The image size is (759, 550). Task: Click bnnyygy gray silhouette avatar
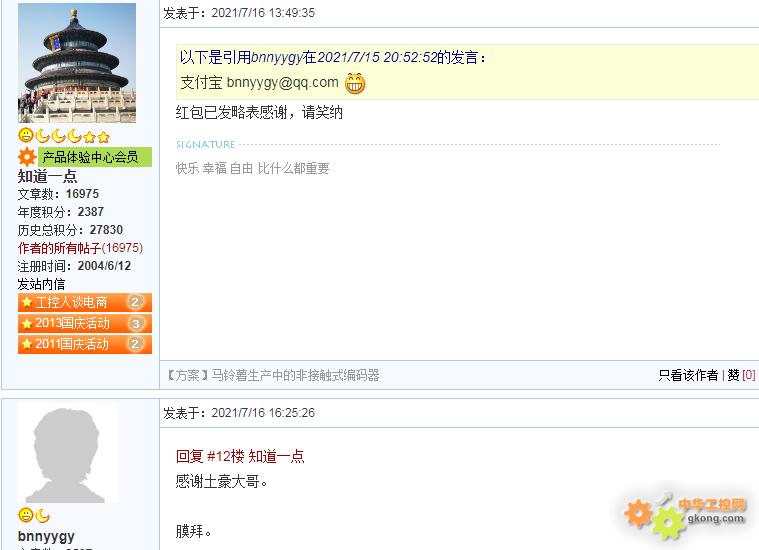pos(68,453)
